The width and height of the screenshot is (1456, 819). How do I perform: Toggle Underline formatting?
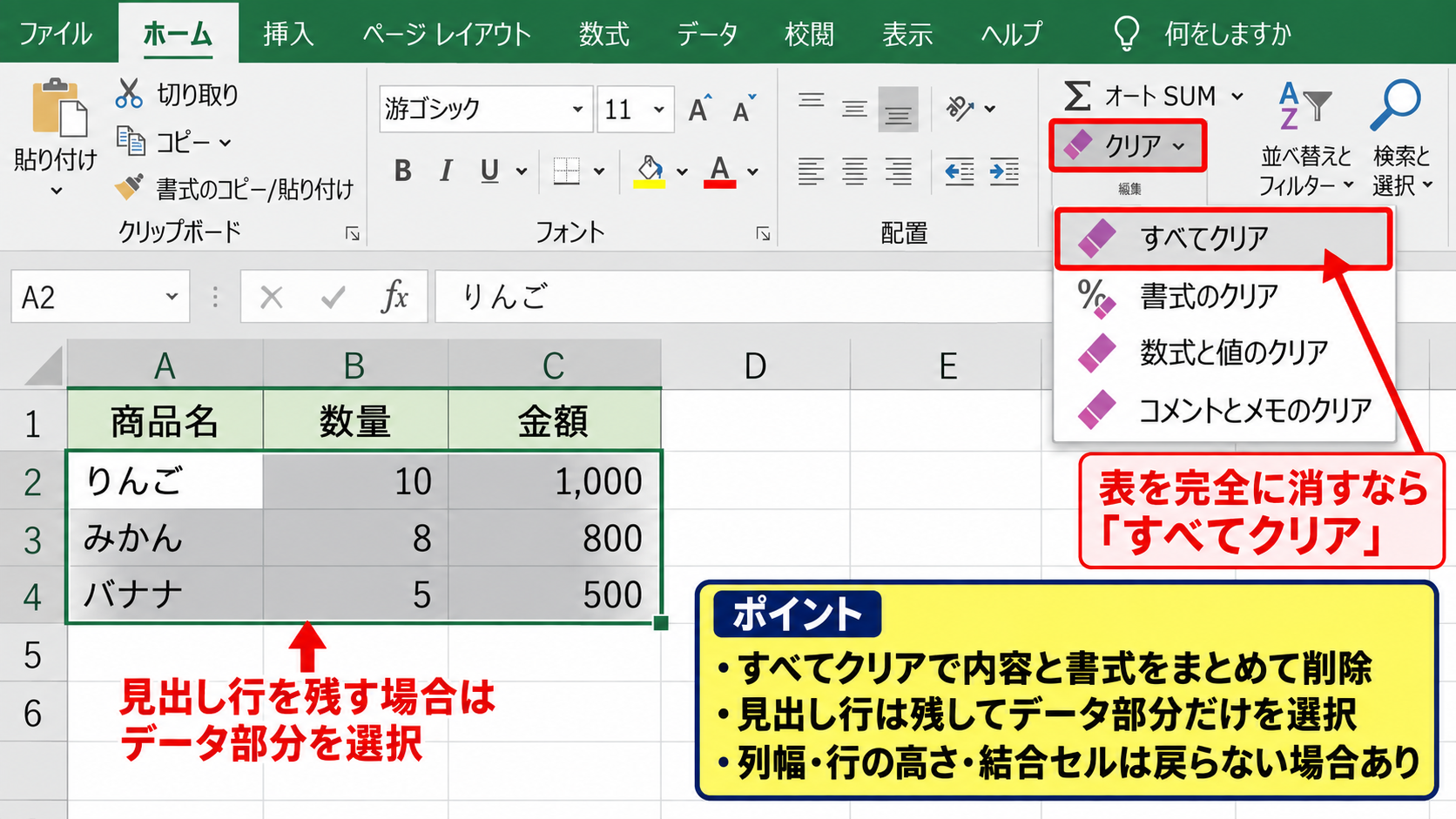click(x=489, y=171)
